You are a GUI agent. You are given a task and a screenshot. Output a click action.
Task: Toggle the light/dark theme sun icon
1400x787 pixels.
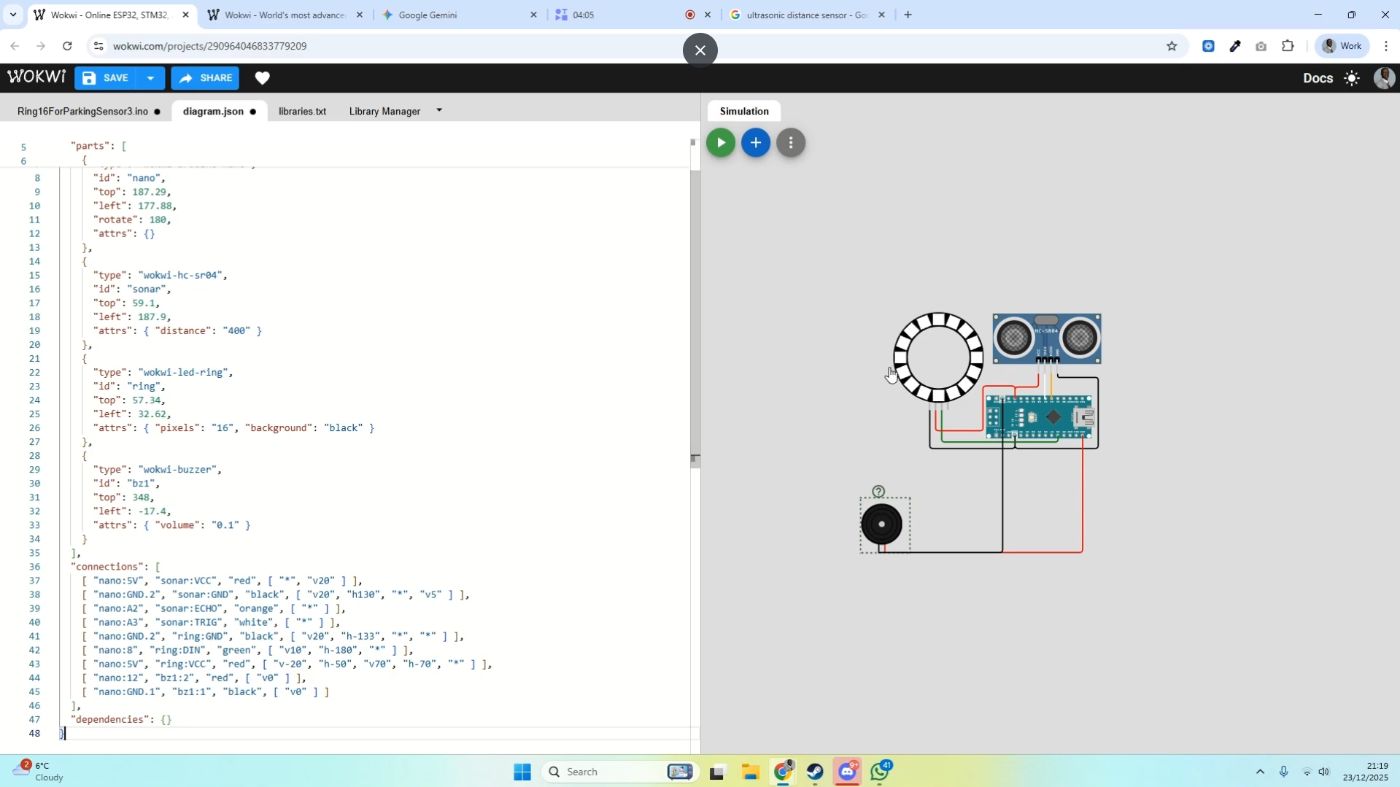(x=1352, y=78)
